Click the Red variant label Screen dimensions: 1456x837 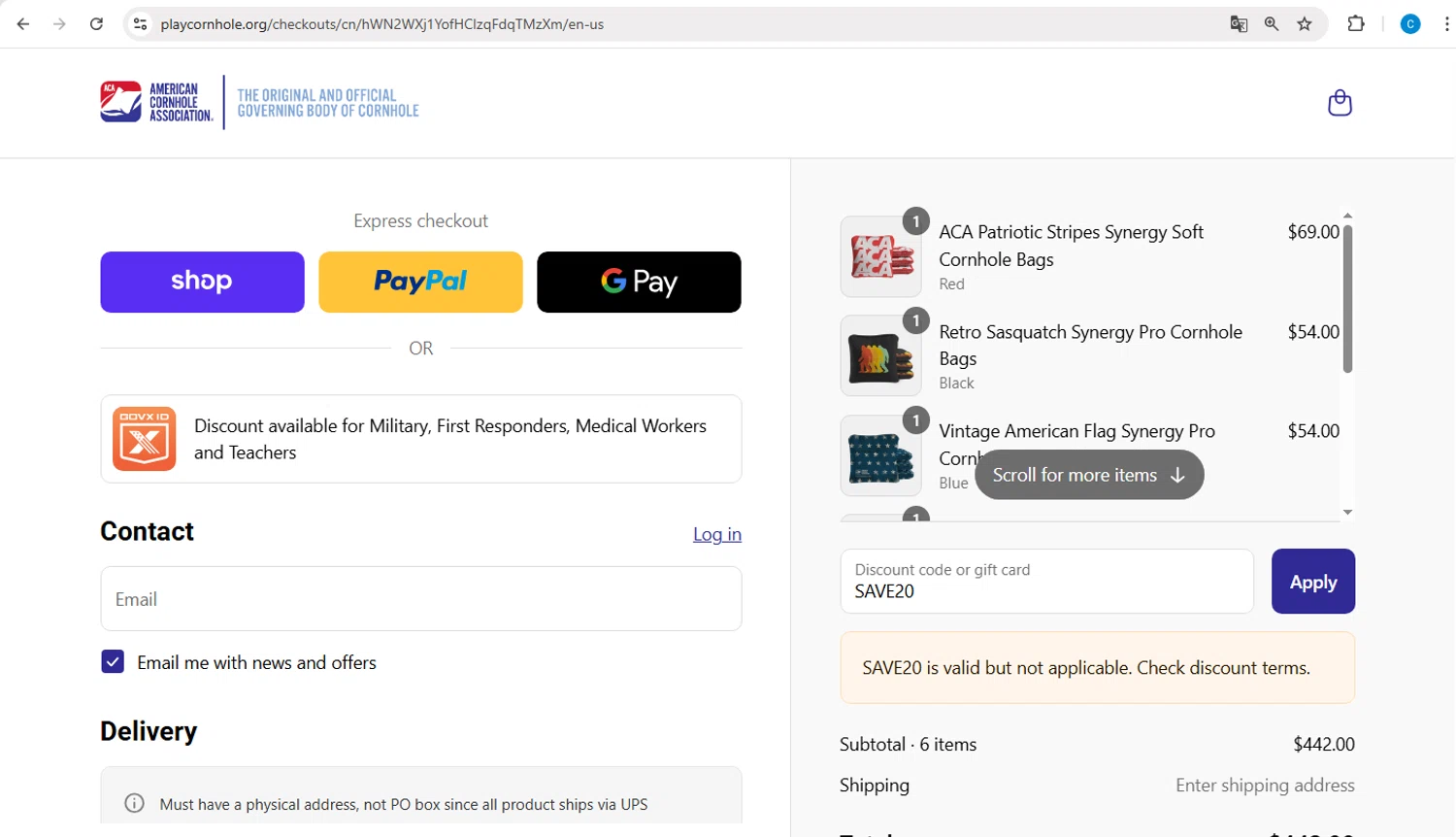coord(951,284)
